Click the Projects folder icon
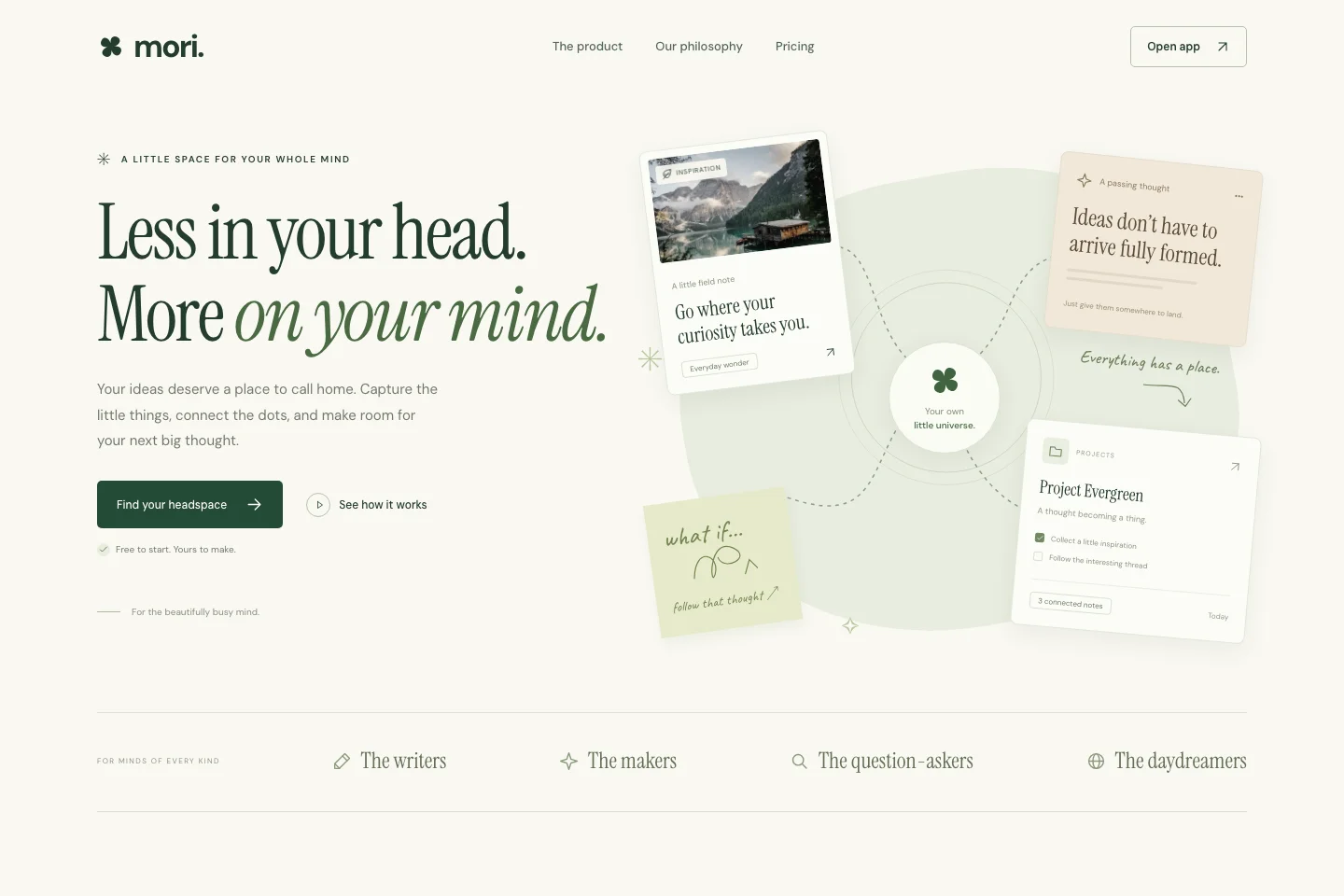The height and width of the screenshot is (896, 1344). coord(1056,452)
